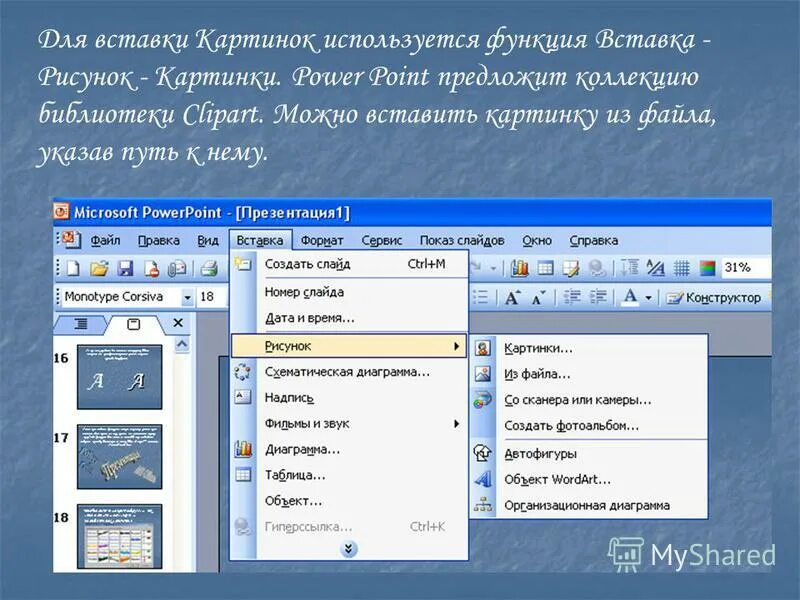Open the Файл menu

[105, 240]
